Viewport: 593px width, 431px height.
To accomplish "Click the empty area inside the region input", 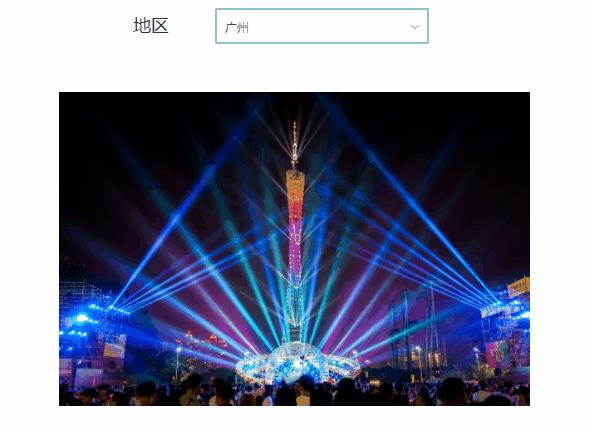I will point(329,27).
